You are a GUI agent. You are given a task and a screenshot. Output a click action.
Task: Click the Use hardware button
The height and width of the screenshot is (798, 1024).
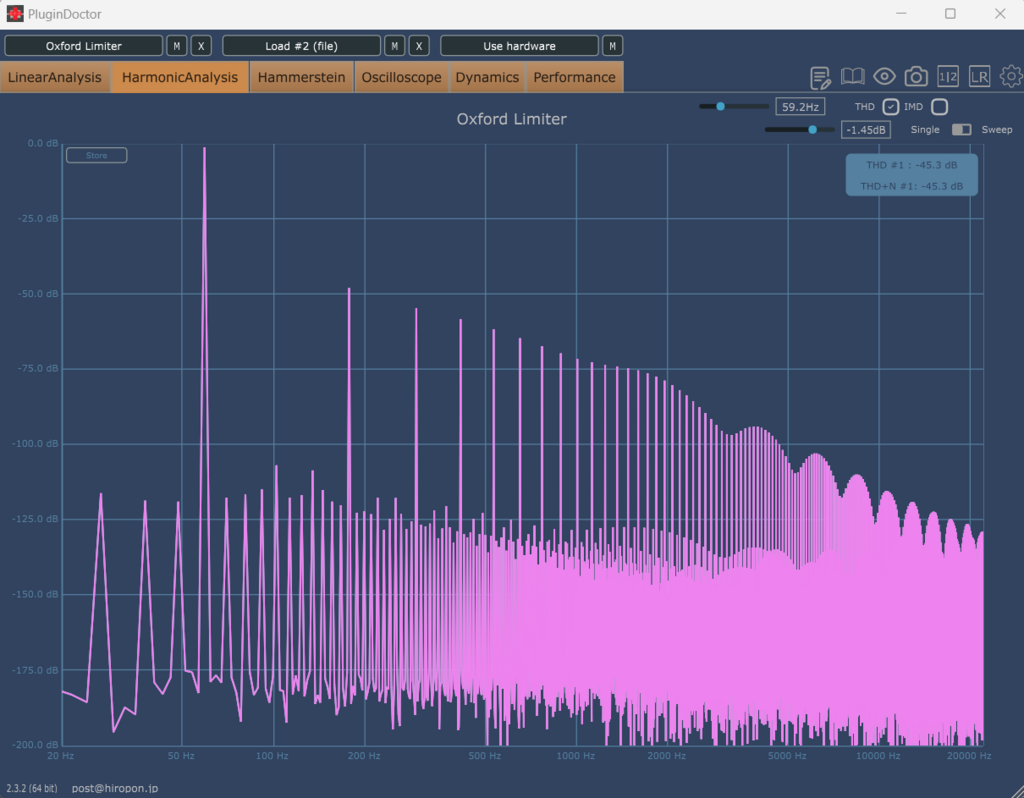[520, 46]
